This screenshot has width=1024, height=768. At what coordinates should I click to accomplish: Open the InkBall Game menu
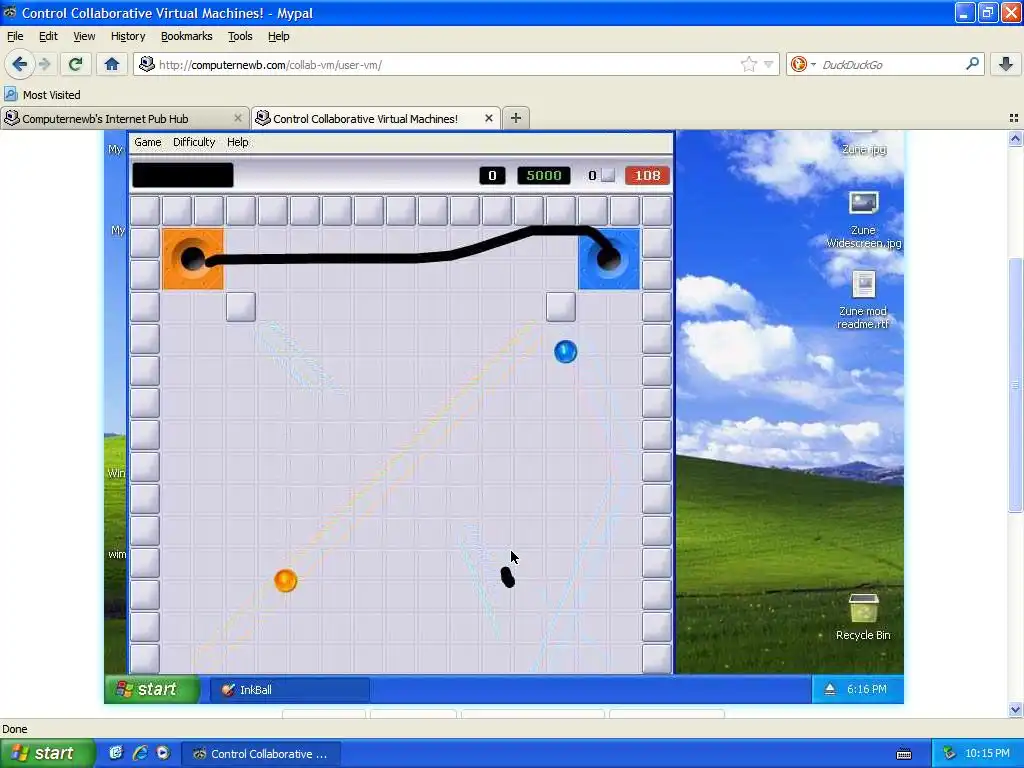(148, 142)
